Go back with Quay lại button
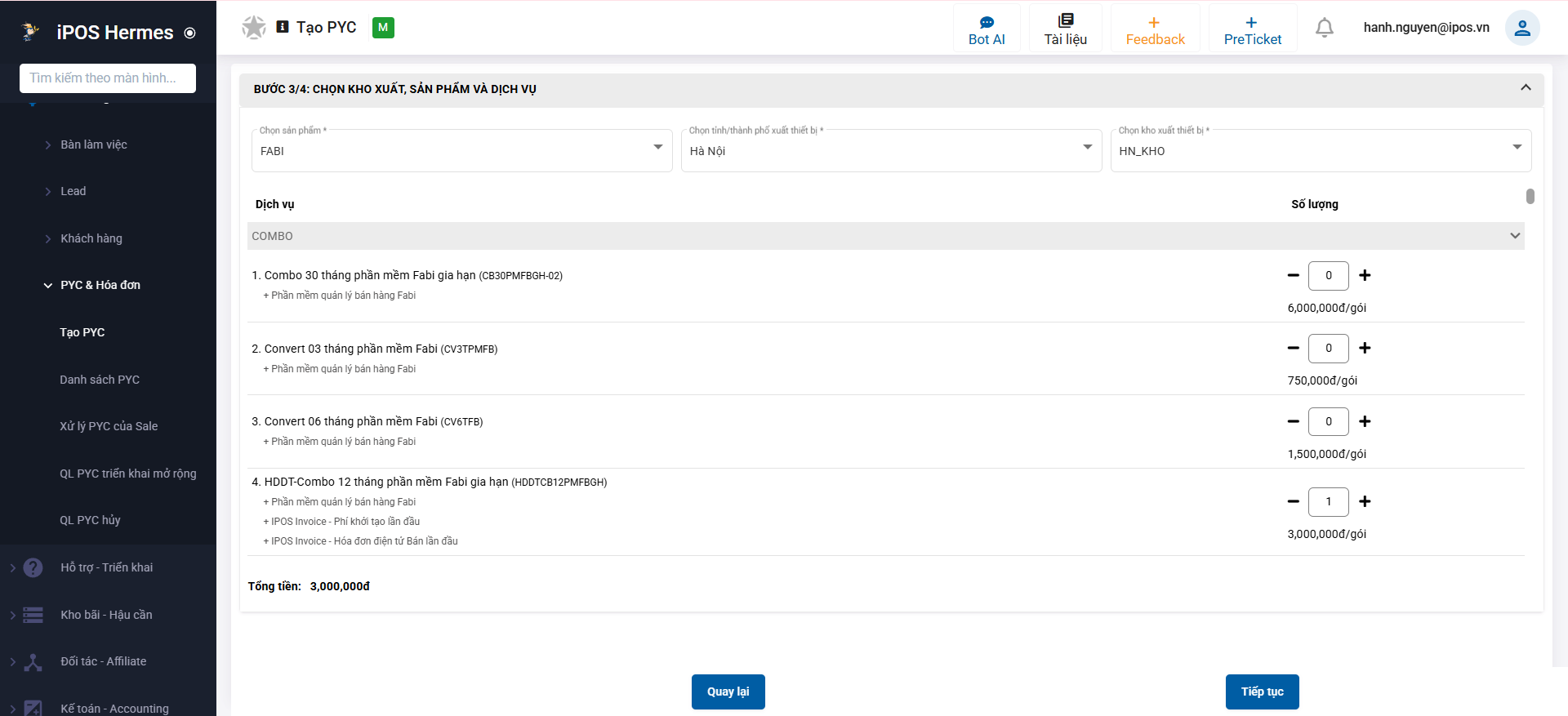The width and height of the screenshot is (1568, 716). (x=728, y=692)
